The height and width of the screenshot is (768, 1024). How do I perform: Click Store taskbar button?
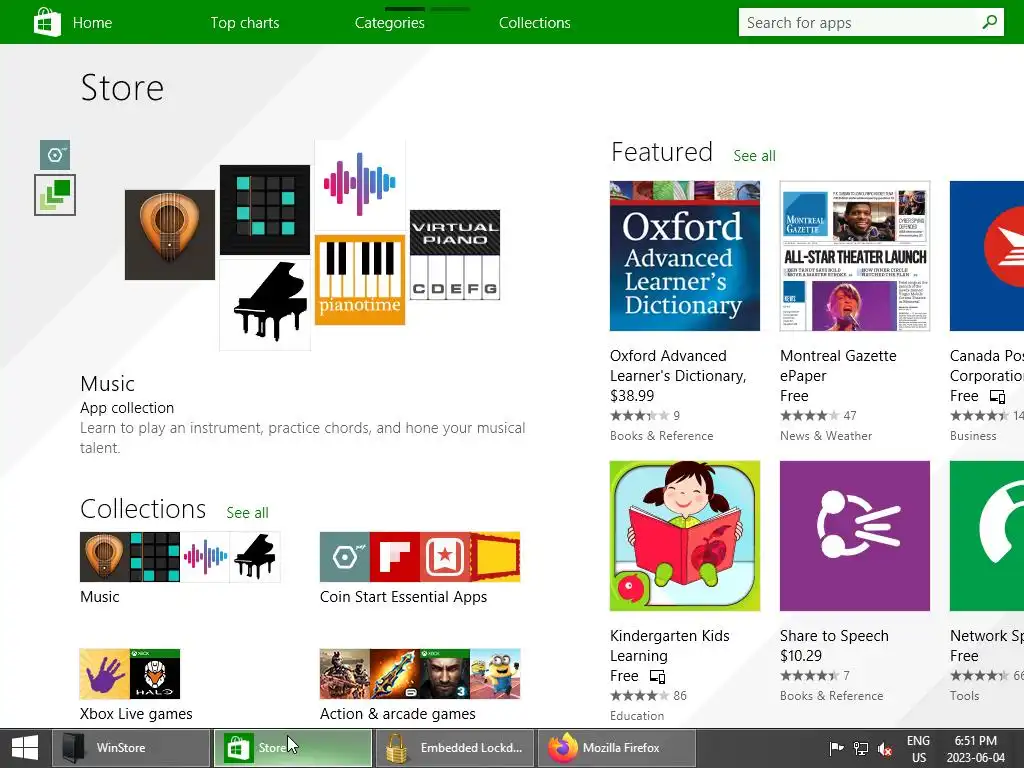coord(293,748)
